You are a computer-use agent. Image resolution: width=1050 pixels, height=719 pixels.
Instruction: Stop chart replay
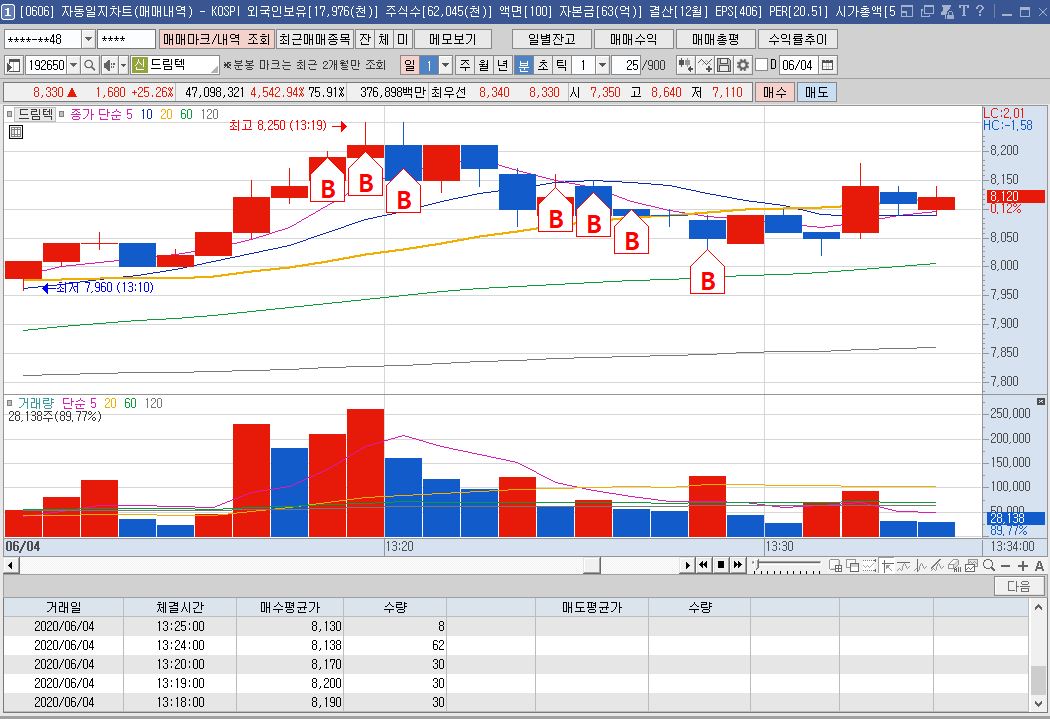721,566
